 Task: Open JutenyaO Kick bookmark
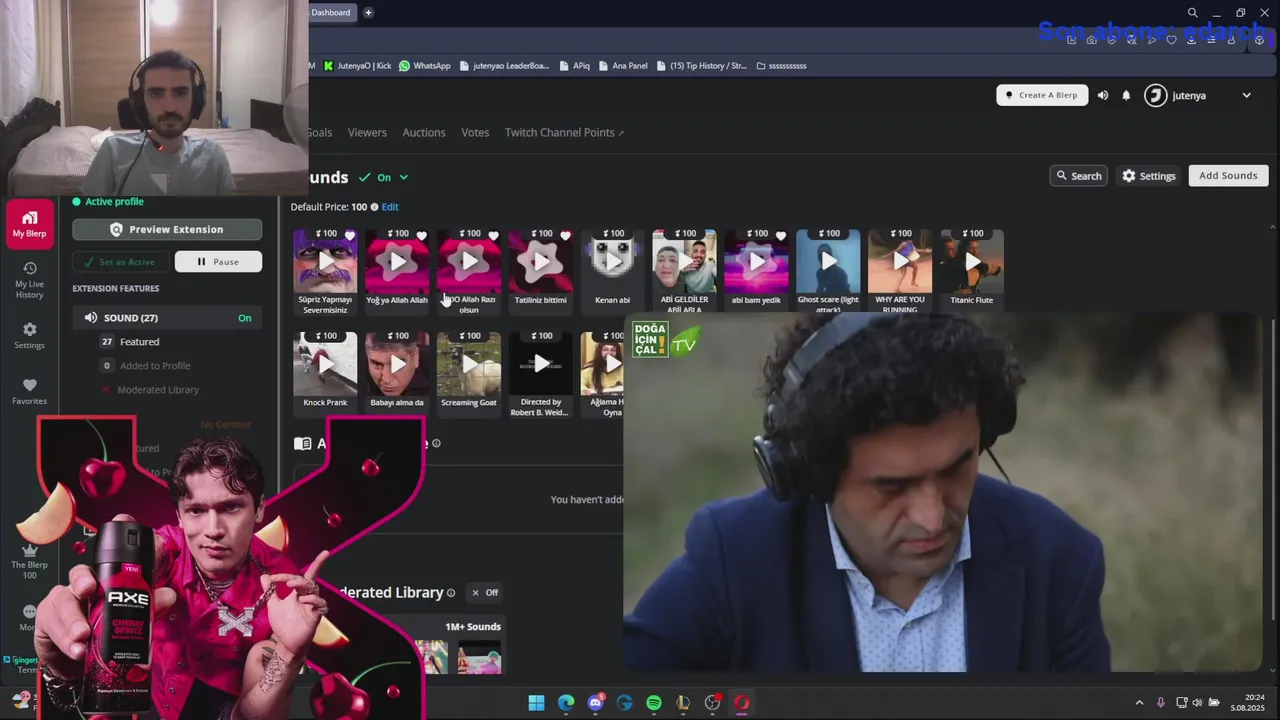(357, 66)
